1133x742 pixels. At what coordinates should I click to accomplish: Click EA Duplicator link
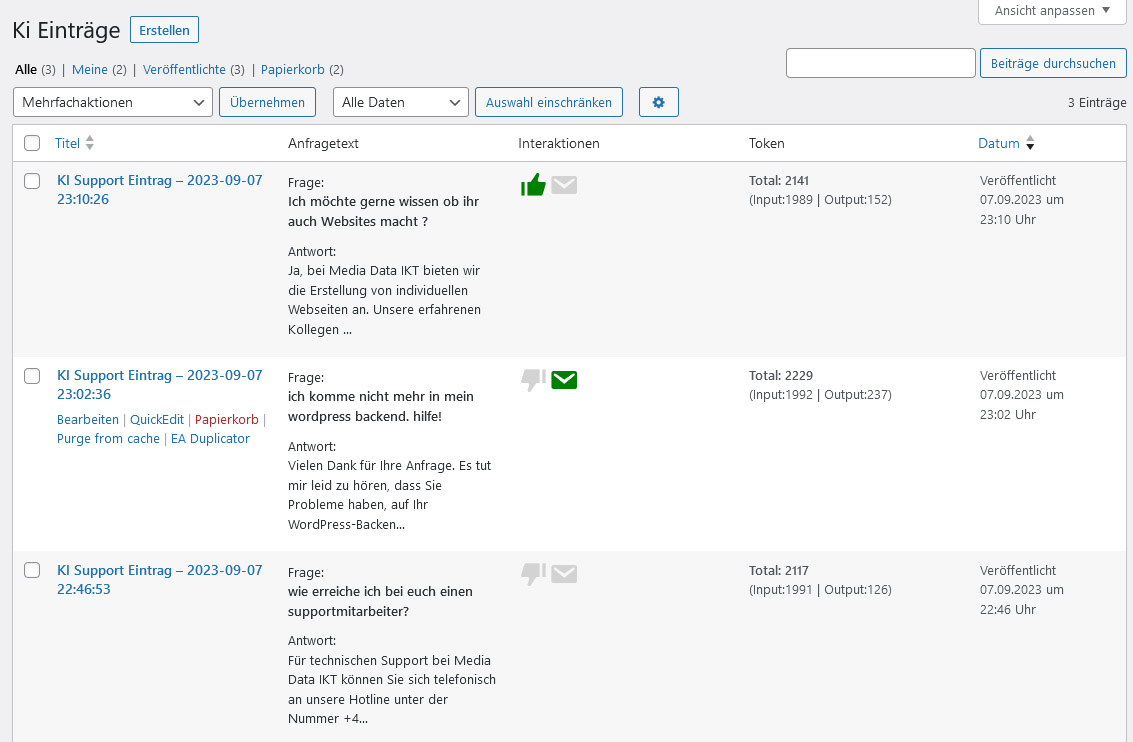point(210,439)
